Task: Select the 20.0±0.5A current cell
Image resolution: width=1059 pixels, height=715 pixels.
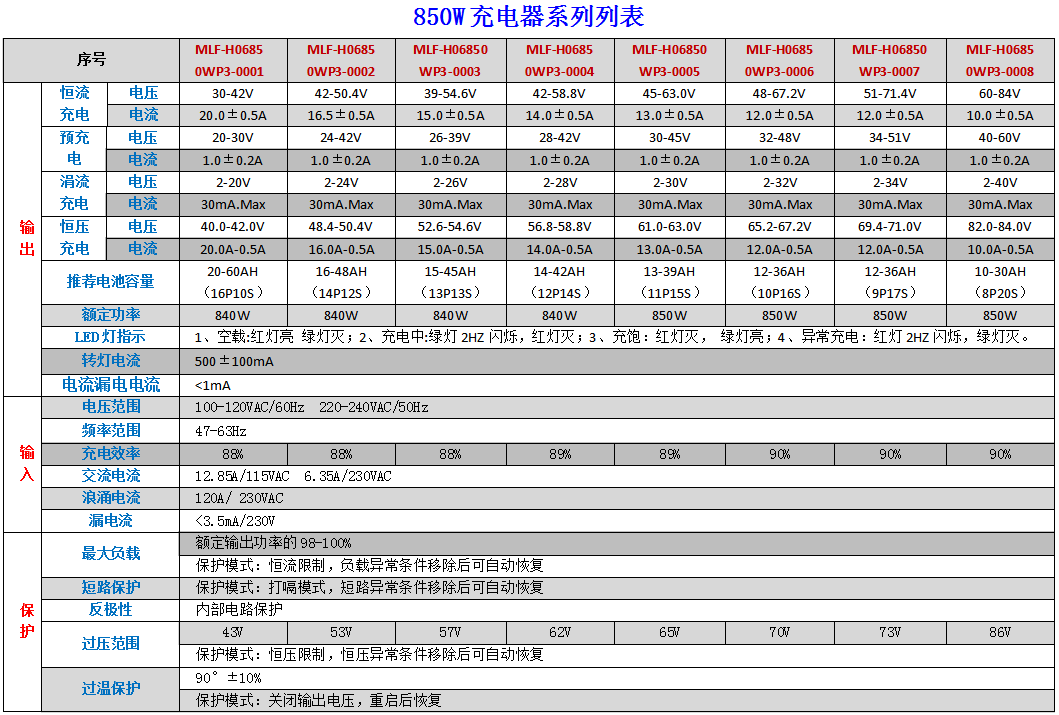Action: click(232, 115)
